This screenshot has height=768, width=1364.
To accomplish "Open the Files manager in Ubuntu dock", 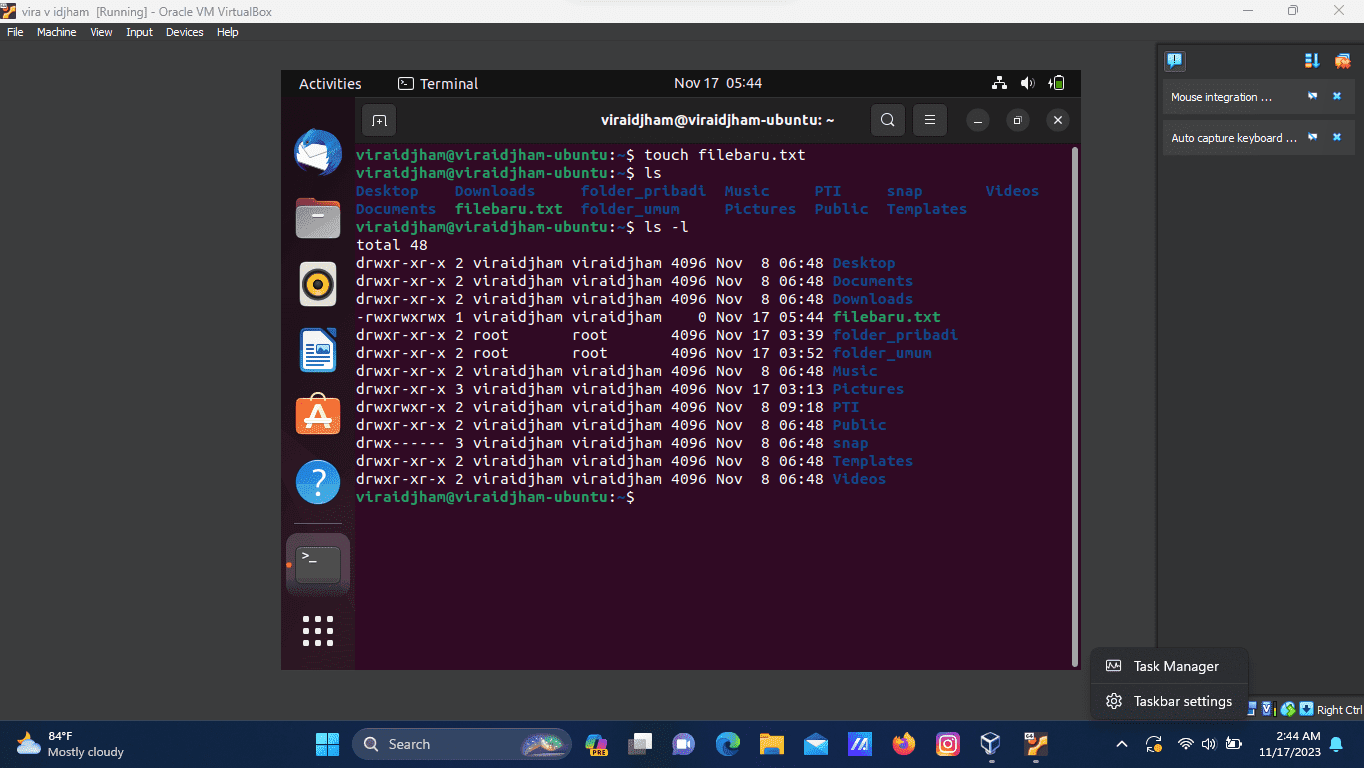I will click(318, 217).
